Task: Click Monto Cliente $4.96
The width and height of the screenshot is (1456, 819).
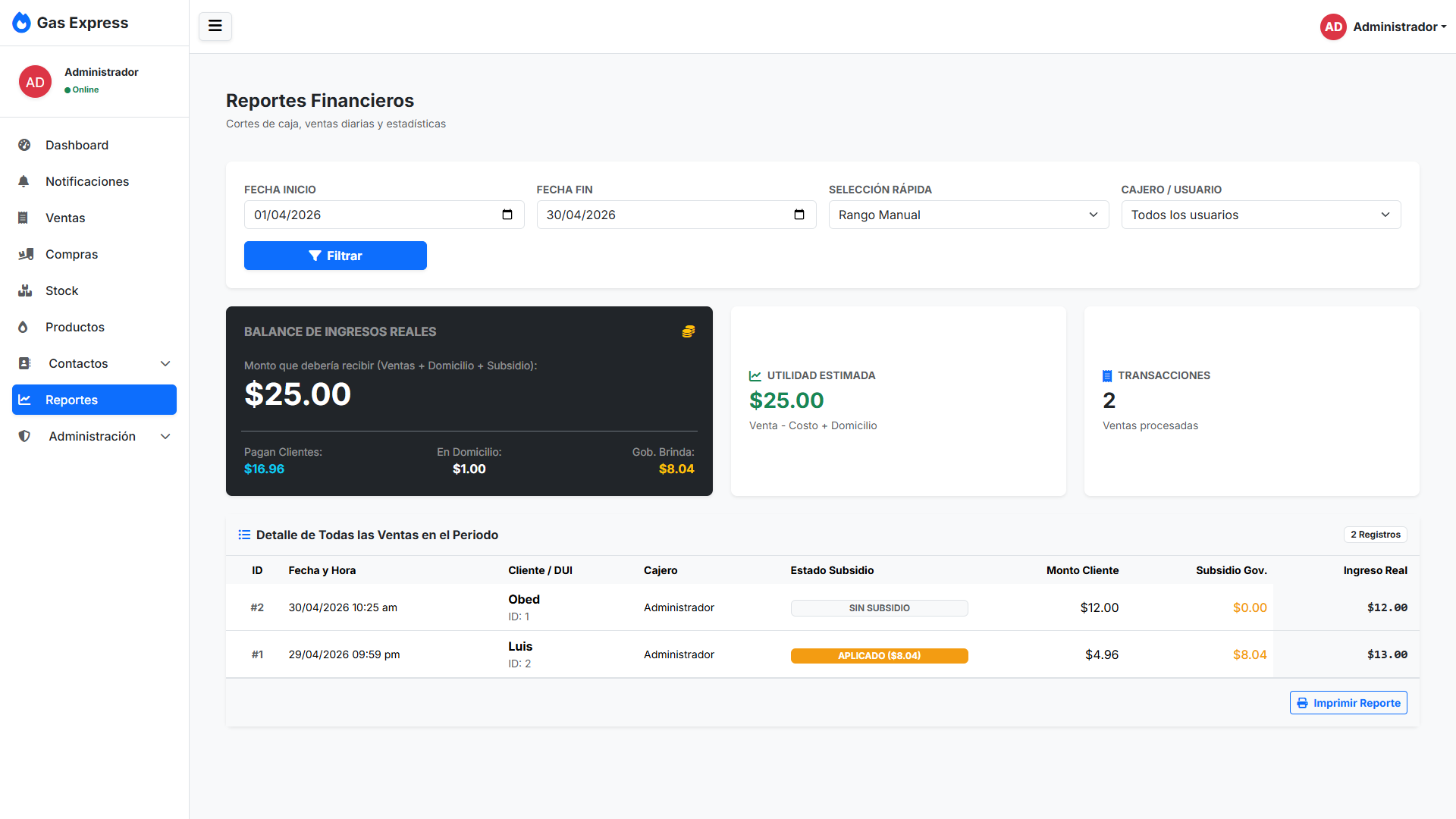Action: tap(1102, 654)
